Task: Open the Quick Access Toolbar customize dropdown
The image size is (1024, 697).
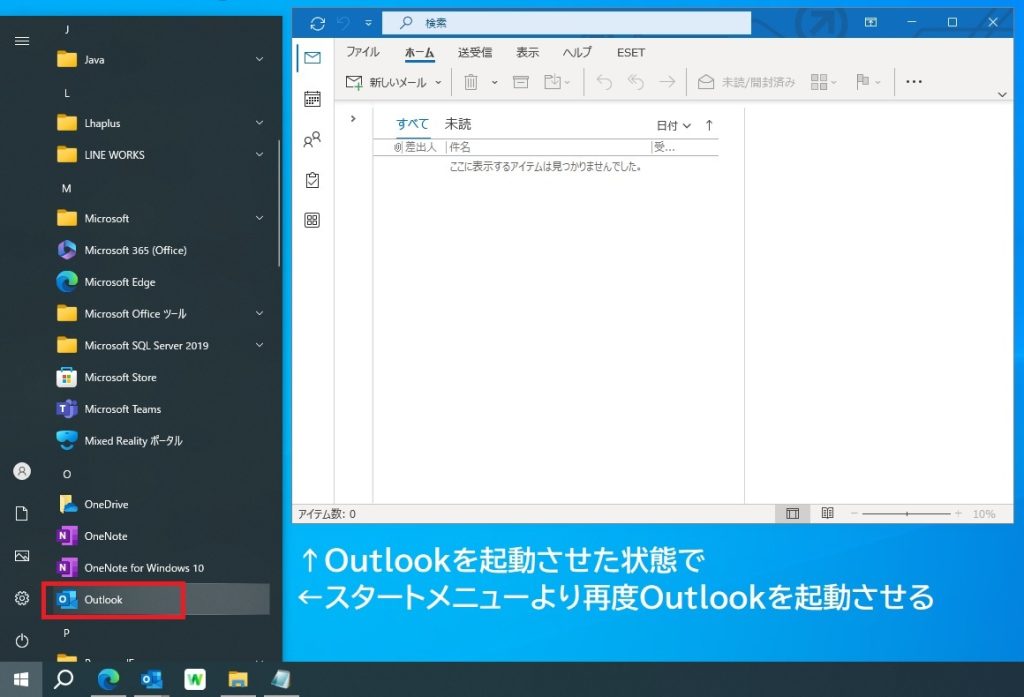Action: pyautogui.click(x=368, y=24)
